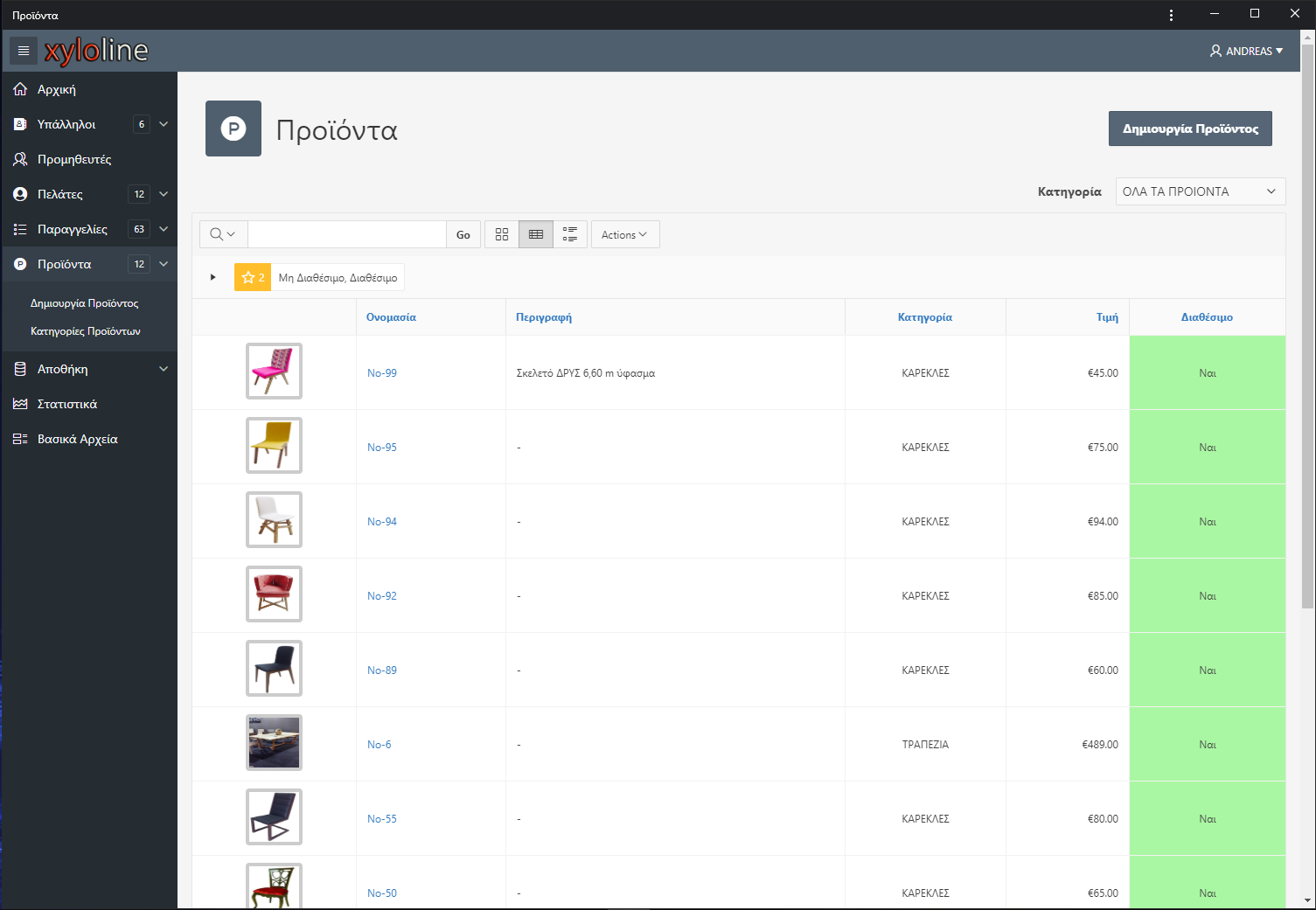This screenshot has height=910, width=1316.
Task: Switch to report table view
Action: 536,234
